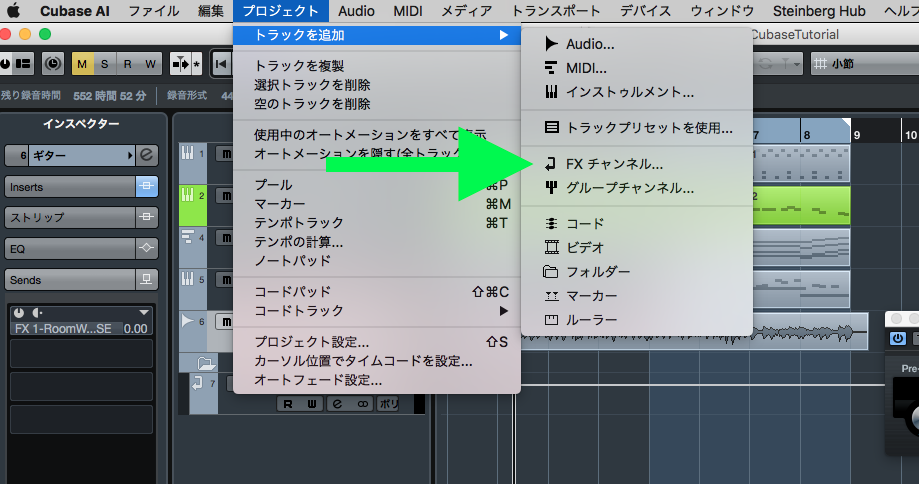Mute track 6 with its m button
This screenshot has width=919, height=484.
pyautogui.click(x=226, y=321)
